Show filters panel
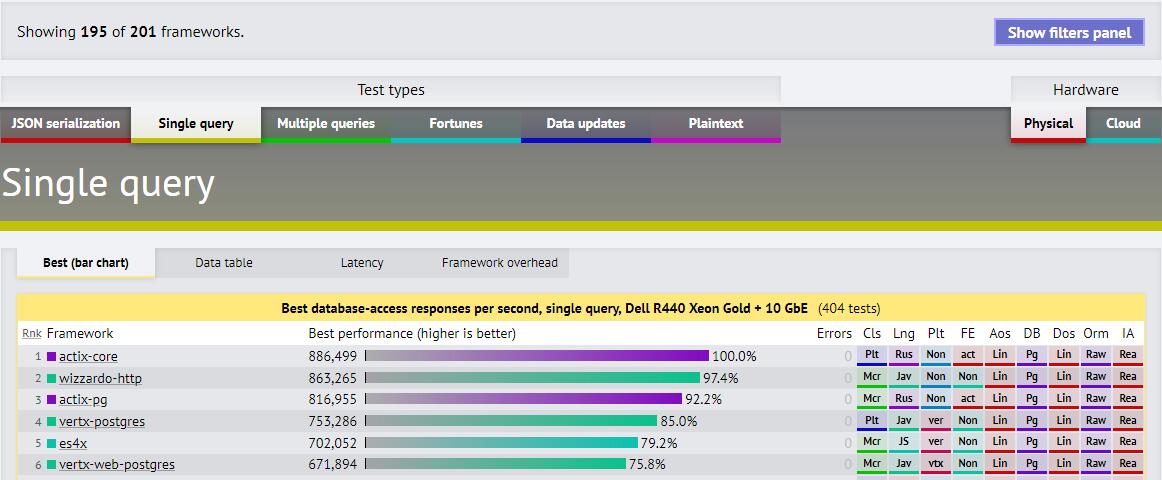1162x480 pixels. (x=1069, y=33)
